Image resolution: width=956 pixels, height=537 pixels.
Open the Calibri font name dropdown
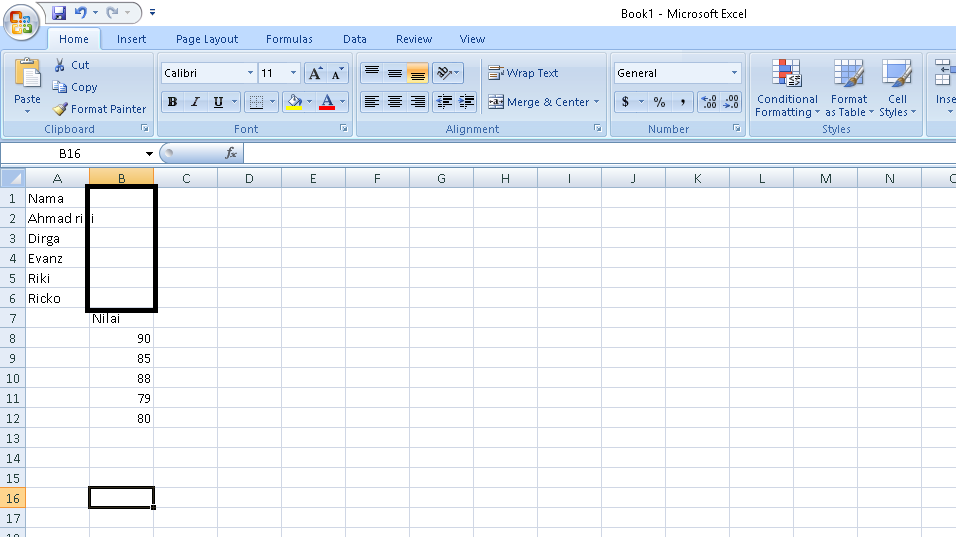[250, 73]
